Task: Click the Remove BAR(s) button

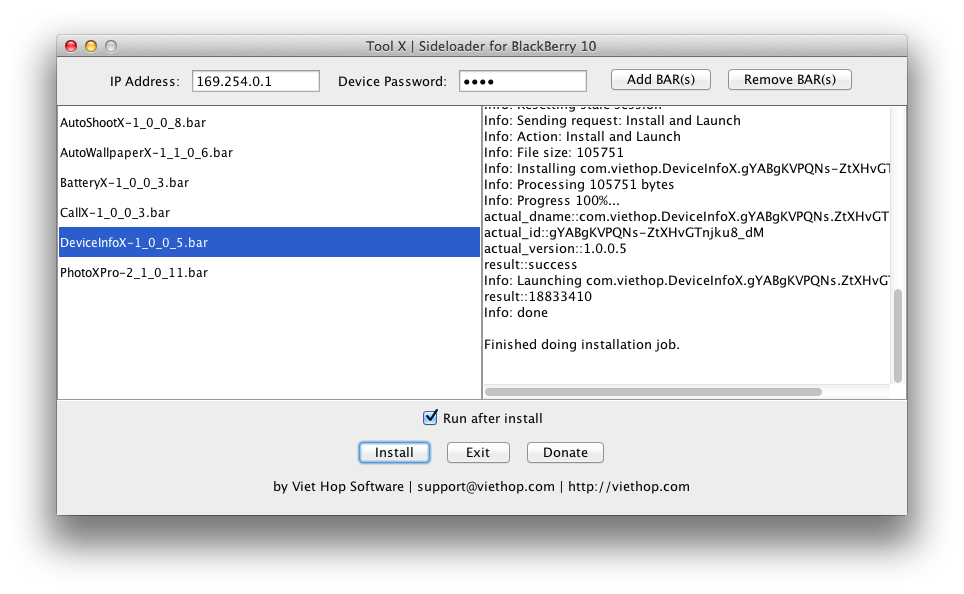Action: (x=789, y=80)
